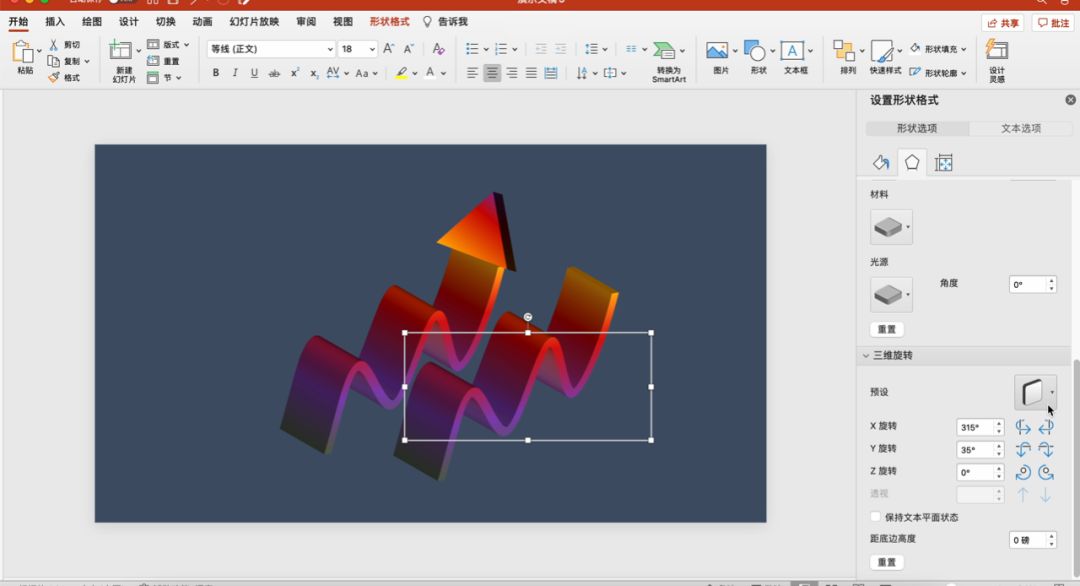Apply strikethrough formatting
The height and width of the screenshot is (586, 1080).
[x=274, y=73]
